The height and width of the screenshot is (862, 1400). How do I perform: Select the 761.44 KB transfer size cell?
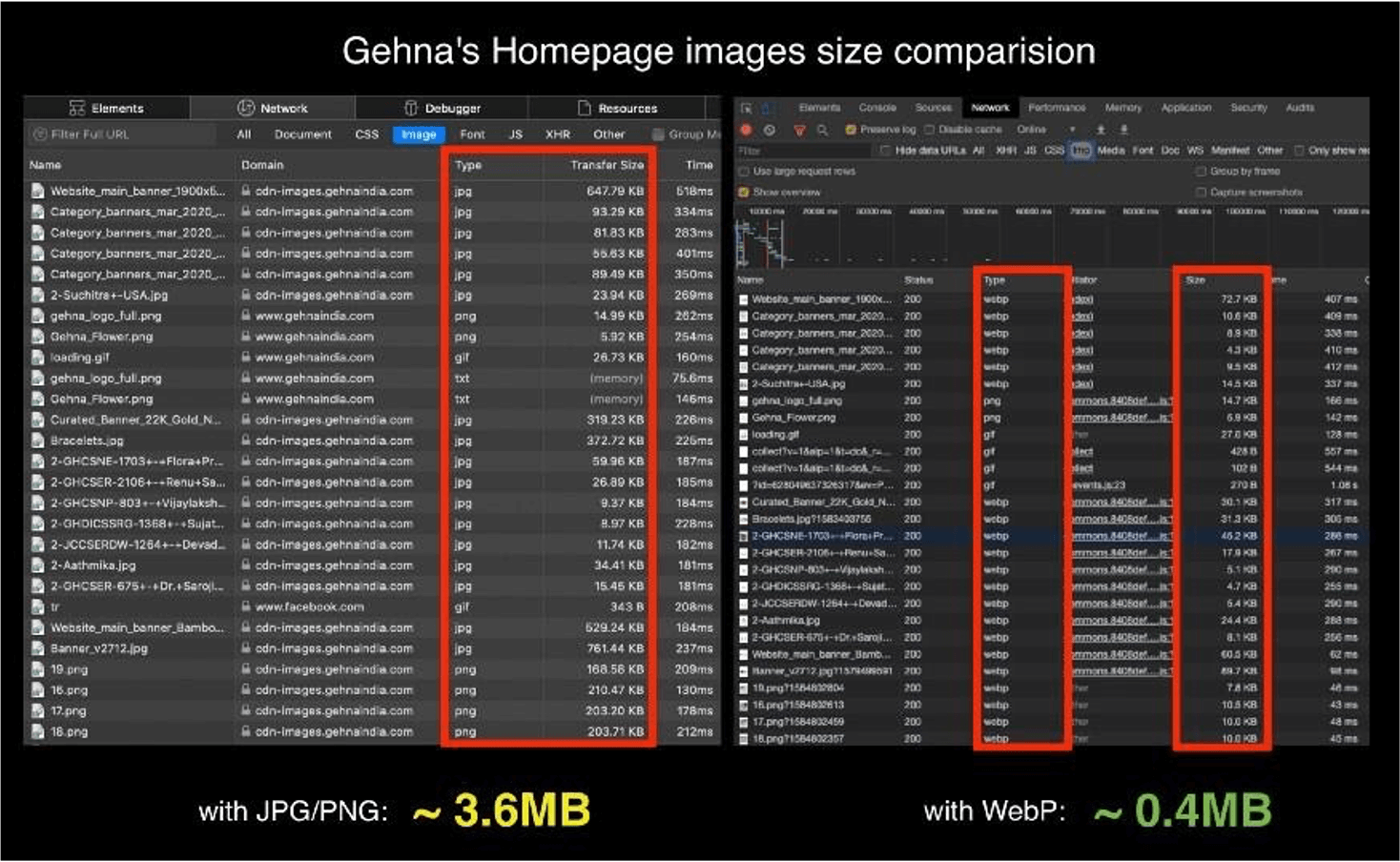point(615,648)
